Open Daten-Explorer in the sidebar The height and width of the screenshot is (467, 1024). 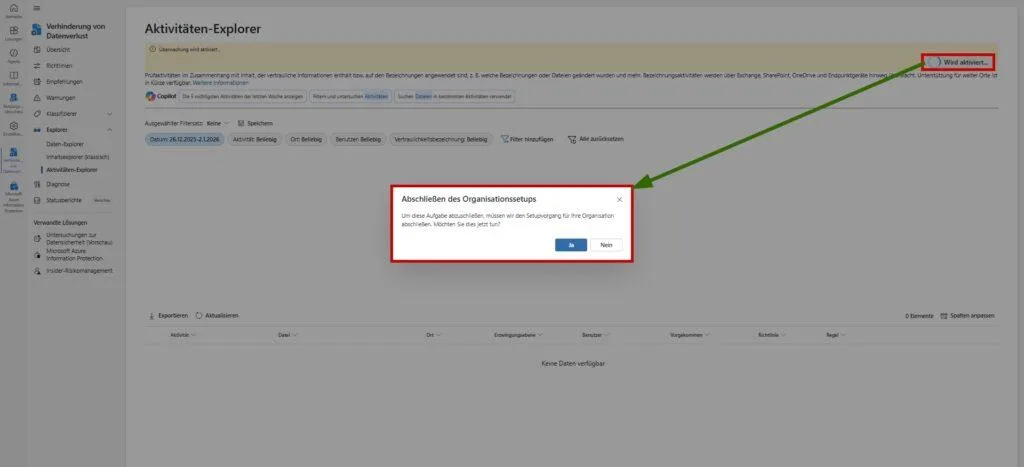coord(65,145)
